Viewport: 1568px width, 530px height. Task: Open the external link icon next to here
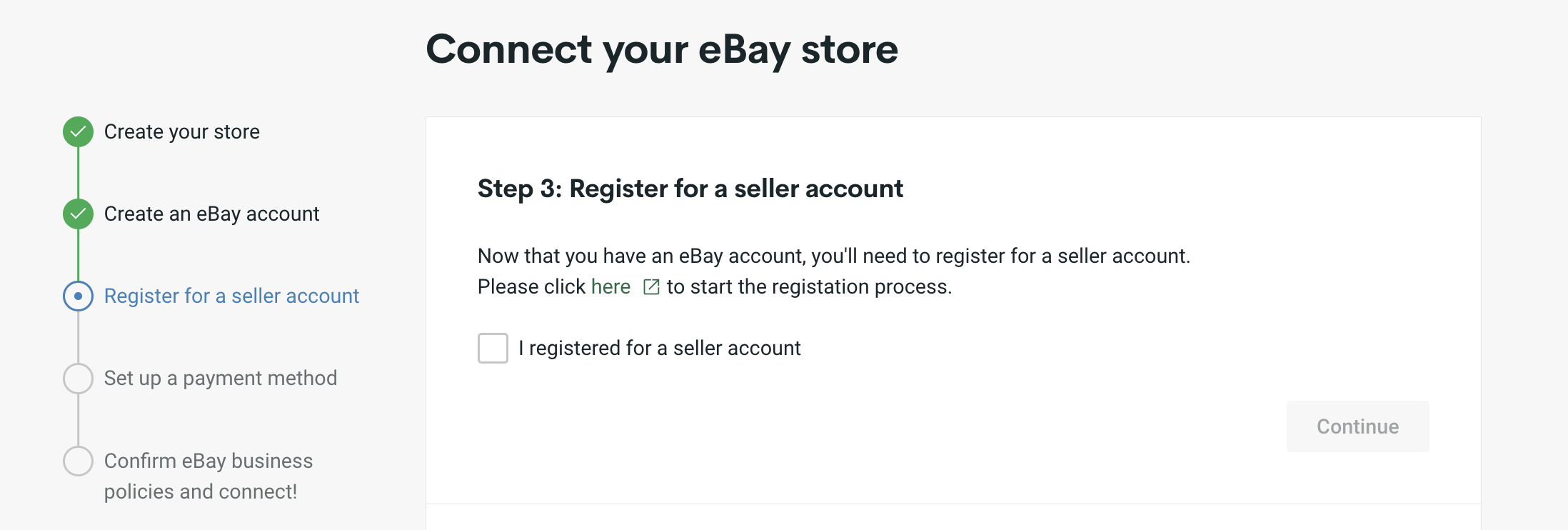click(650, 286)
